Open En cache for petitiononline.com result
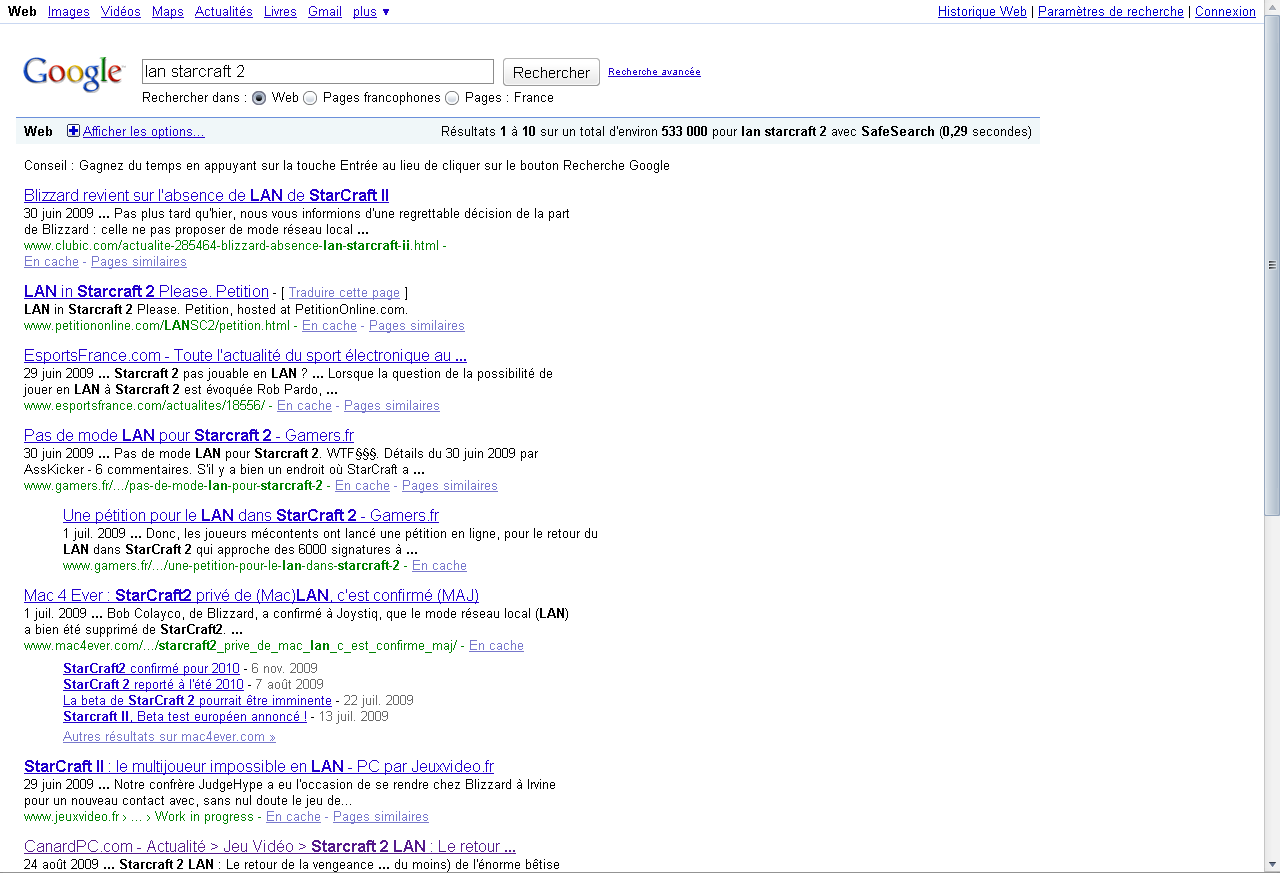This screenshot has height=873, width=1280. pos(329,326)
